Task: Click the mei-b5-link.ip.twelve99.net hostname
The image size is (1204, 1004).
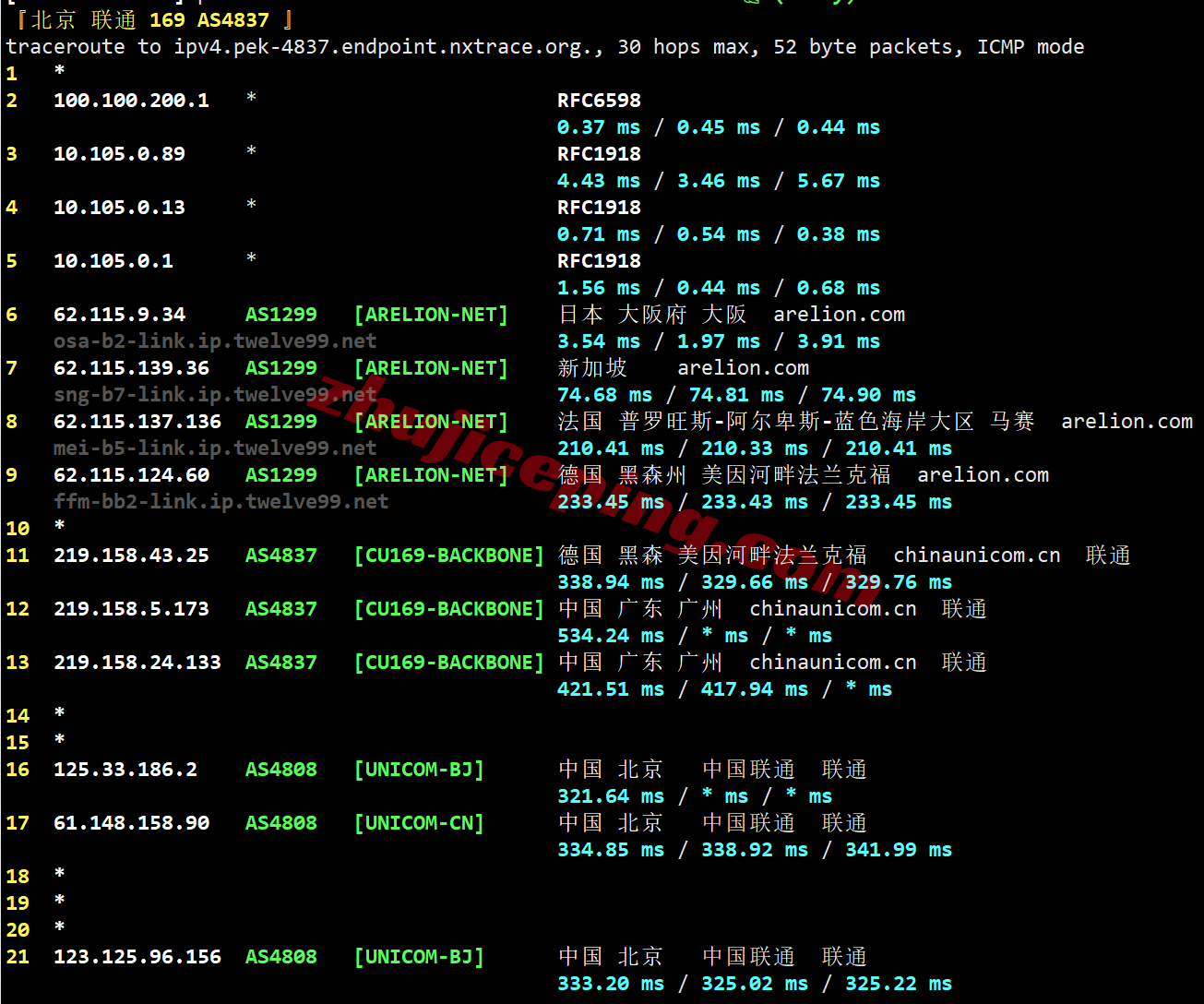Action: tap(215, 448)
